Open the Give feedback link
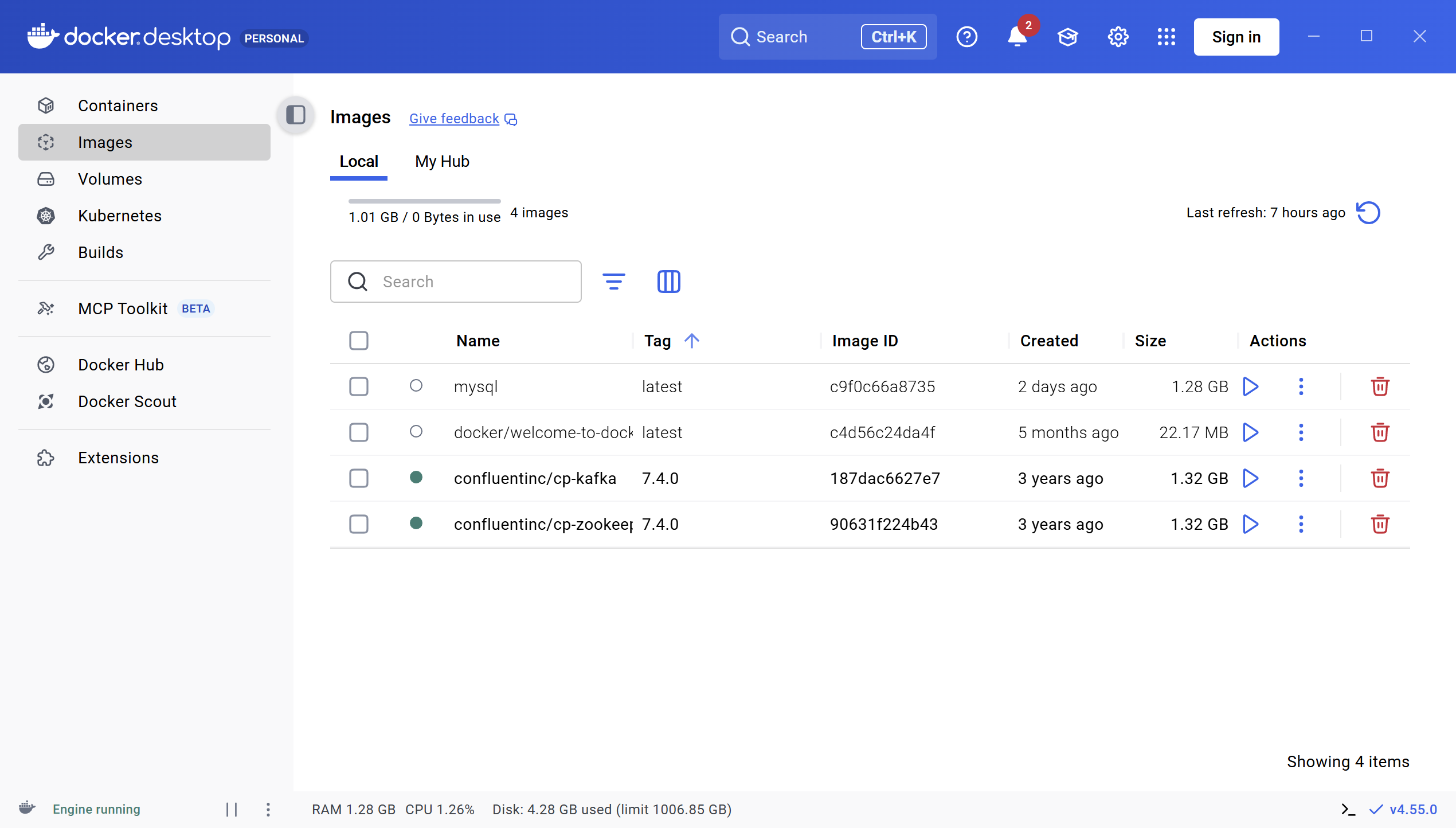 (454, 119)
